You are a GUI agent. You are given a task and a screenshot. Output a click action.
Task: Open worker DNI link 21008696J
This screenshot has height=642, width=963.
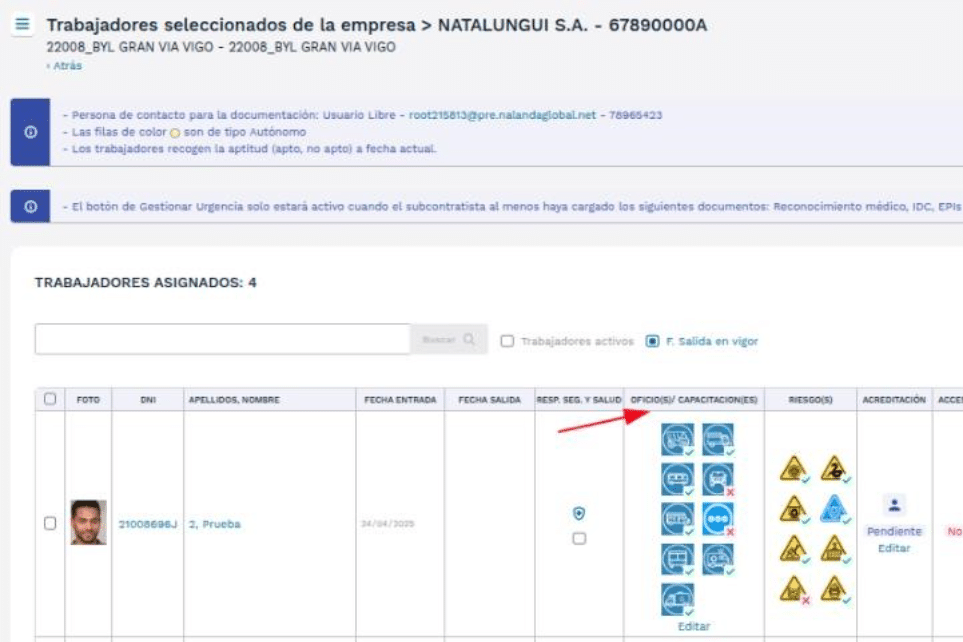click(x=147, y=524)
